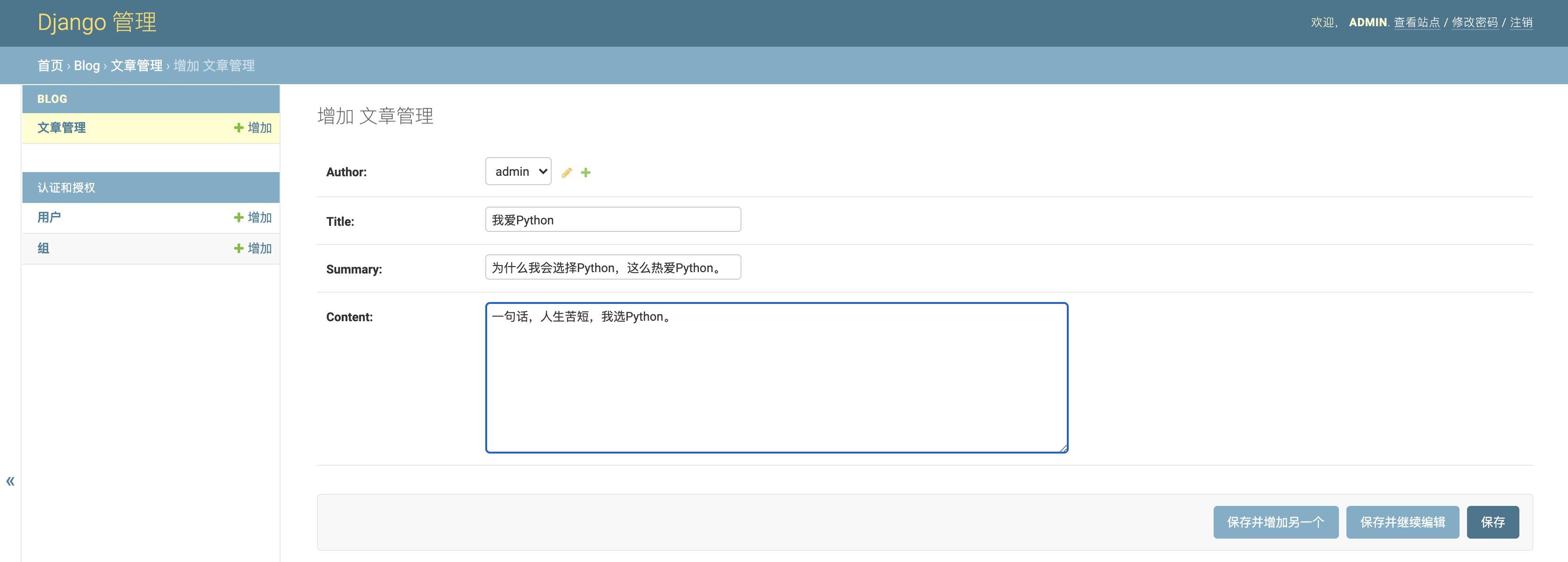Screen dimensions: 1568x562
Task: Open the Author dropdown showing admin
Action: [518, 171]
